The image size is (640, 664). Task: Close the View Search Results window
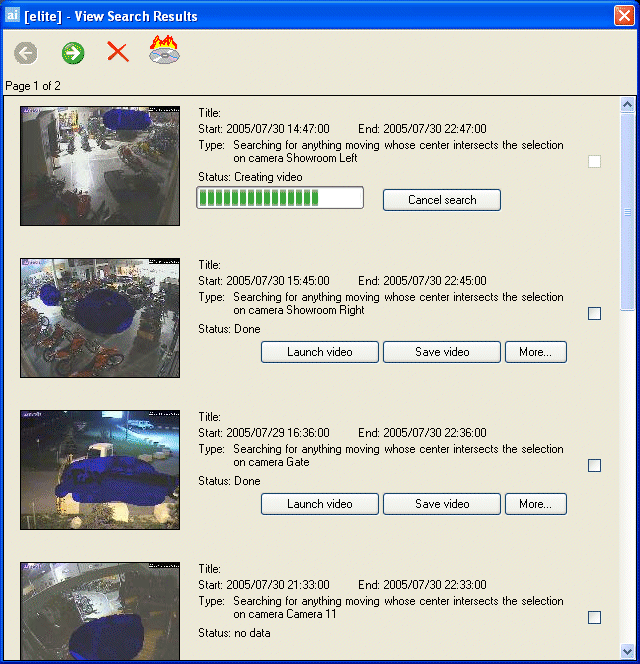click(x=624, y=16)
